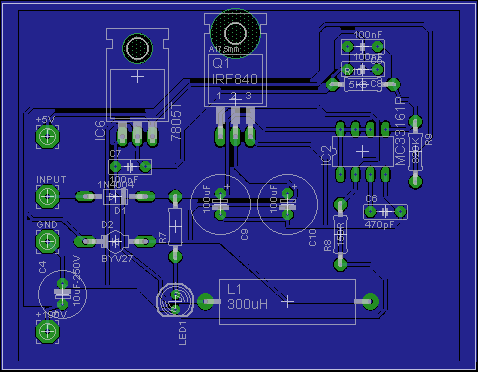478x372 pixels.
Task: Click the R9 bottom pad
Action: click(x=415, y=181)
